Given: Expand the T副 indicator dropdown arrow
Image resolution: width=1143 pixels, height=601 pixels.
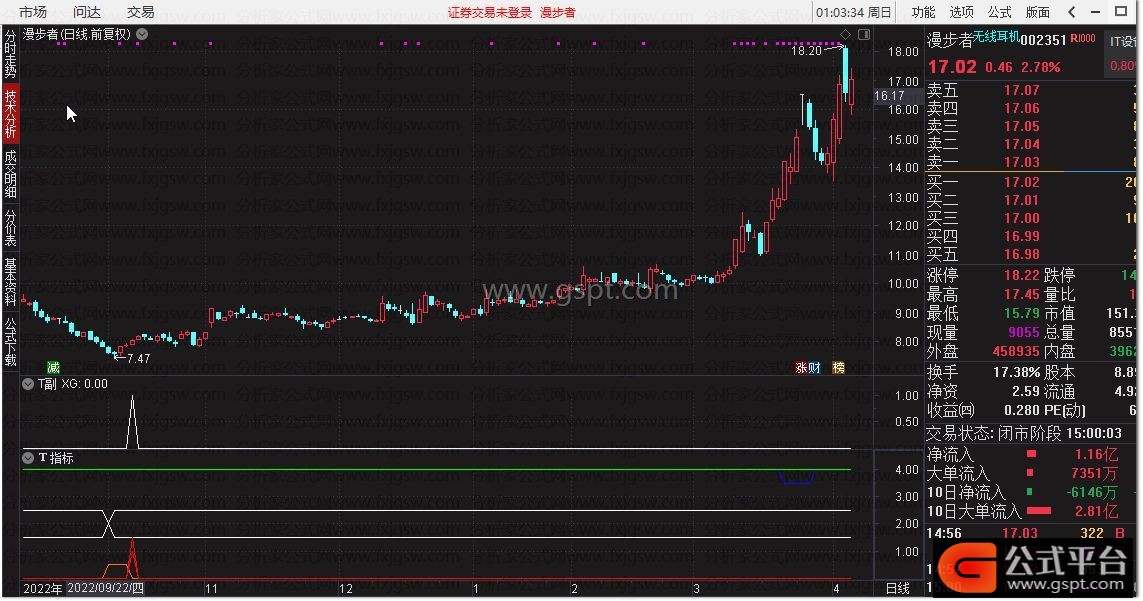Looking at the screenshot, I should (28, 384).
